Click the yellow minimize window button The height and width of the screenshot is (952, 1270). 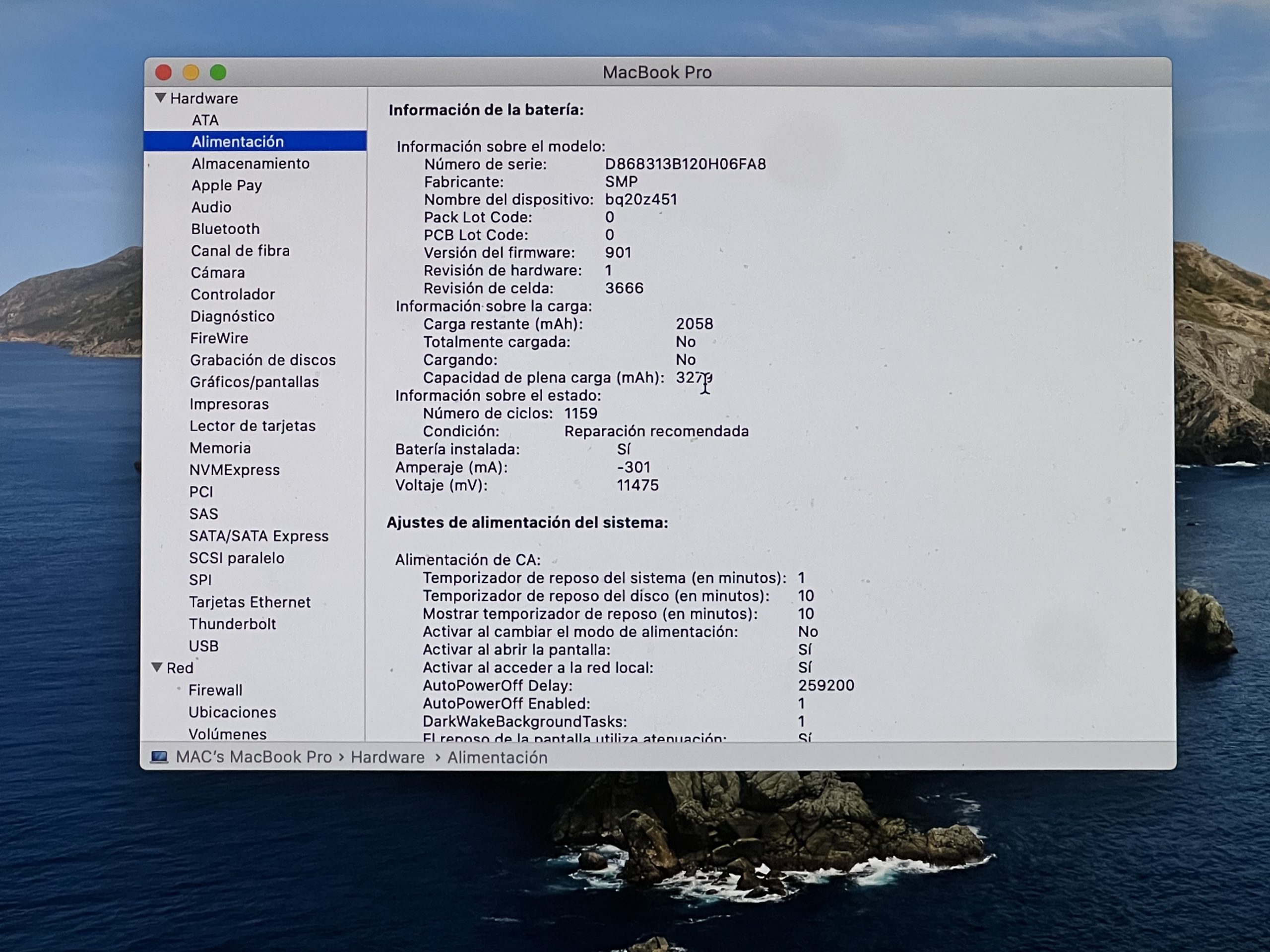point(190,72)
